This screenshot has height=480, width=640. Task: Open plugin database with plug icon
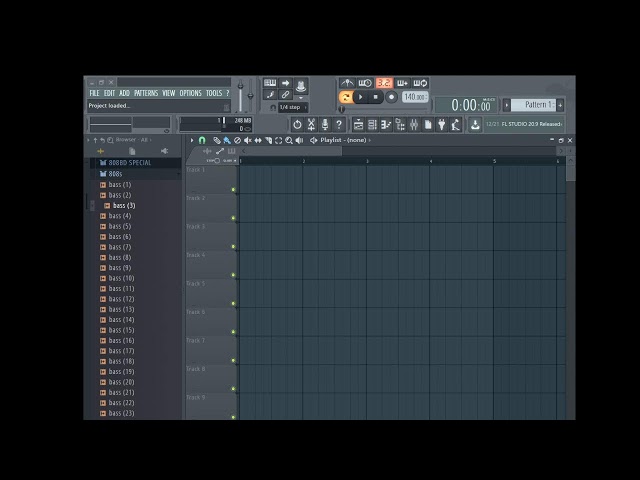tap(442, 124)
